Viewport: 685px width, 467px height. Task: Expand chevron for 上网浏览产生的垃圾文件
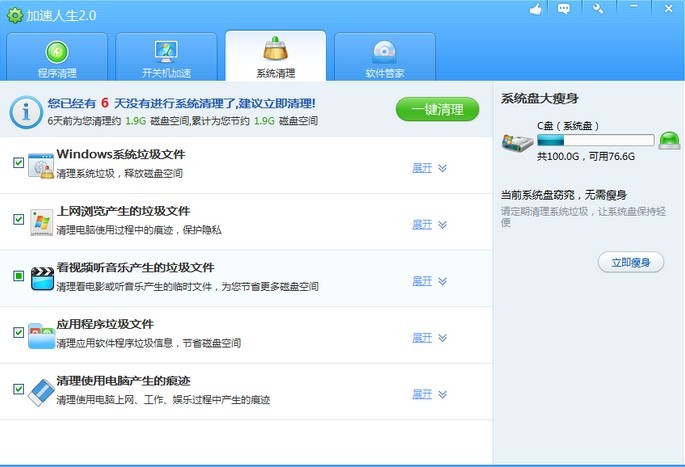point(443,225)
